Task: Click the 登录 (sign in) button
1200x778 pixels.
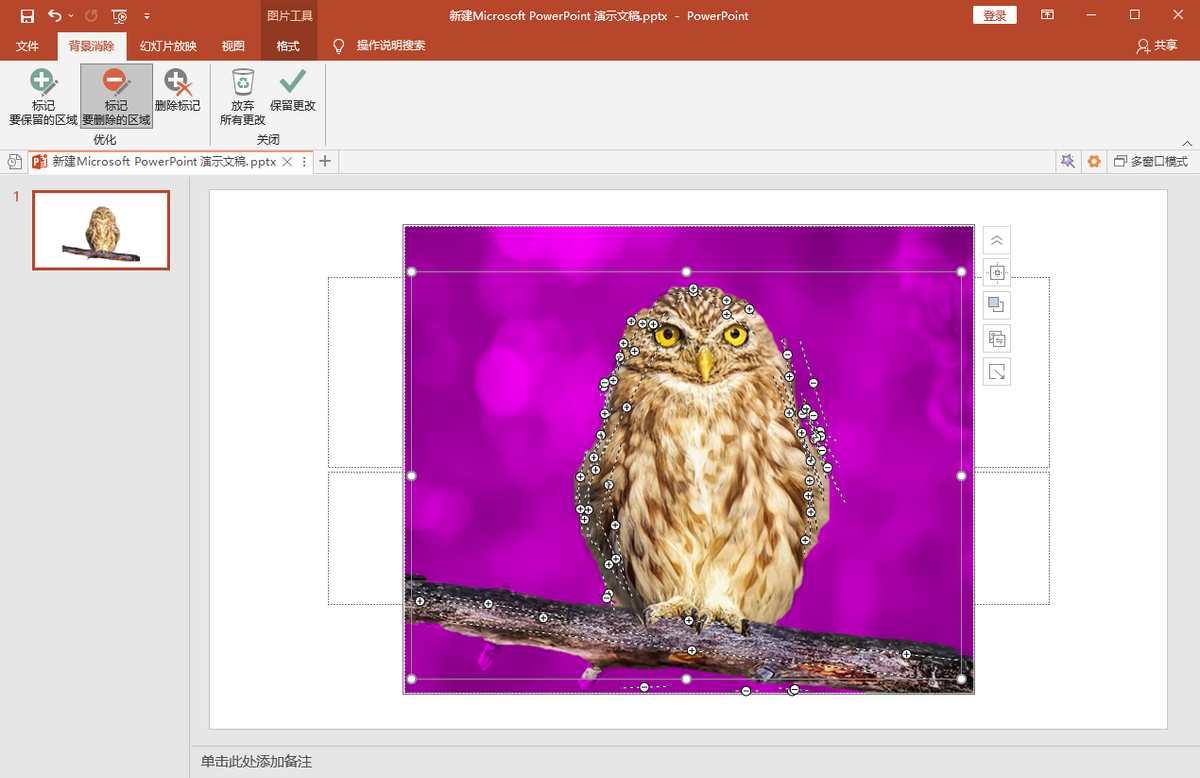Action: click(x=994, y=16)
